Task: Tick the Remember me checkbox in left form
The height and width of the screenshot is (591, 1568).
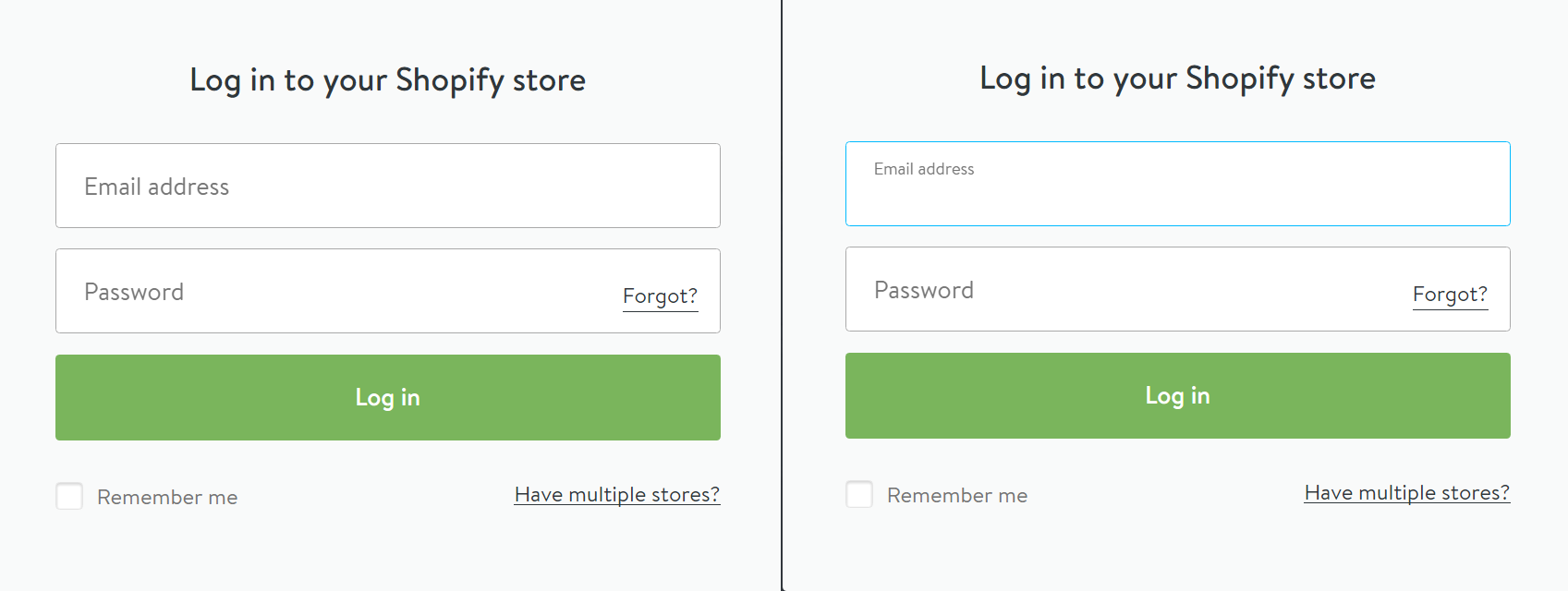Action: coord(69,496)
